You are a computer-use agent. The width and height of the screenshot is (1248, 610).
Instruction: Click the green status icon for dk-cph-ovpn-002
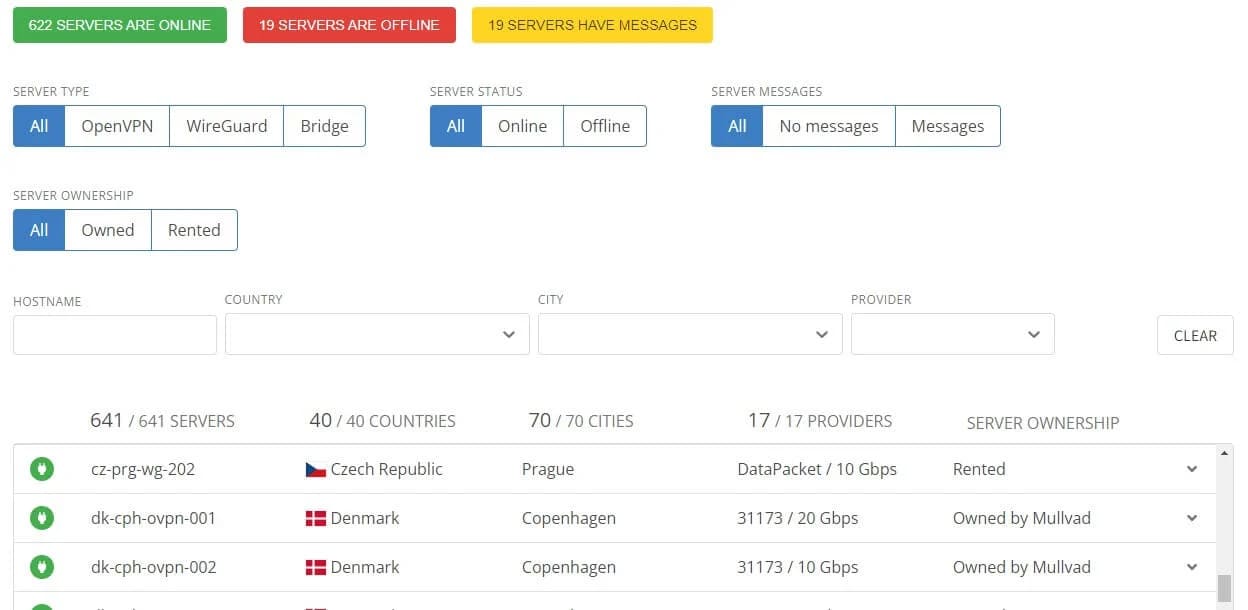coord(42,567)
